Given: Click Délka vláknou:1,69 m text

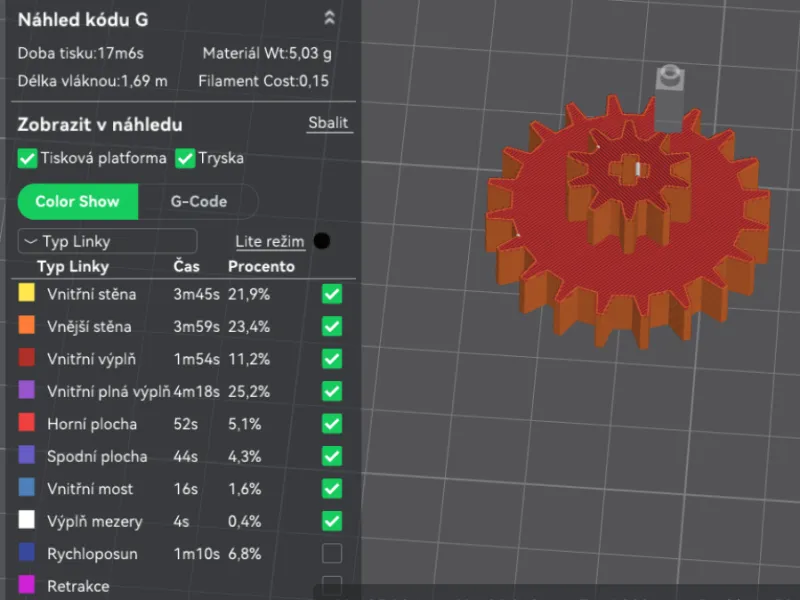Looking at the screenshot, I should [92, 81].
